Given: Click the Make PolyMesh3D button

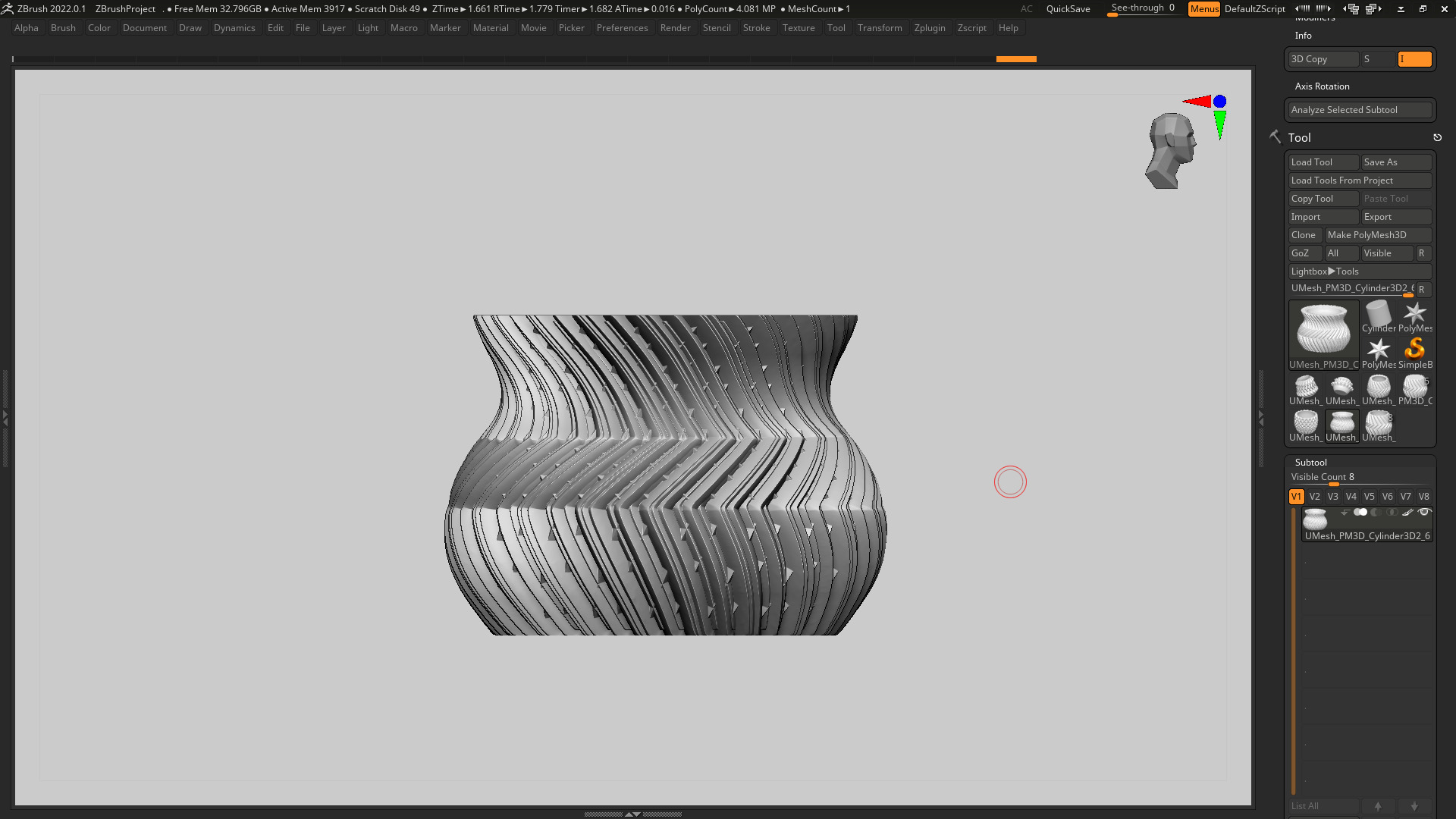Looking at the screenshot, I should pyautogui.click(x=1378, y=235).
